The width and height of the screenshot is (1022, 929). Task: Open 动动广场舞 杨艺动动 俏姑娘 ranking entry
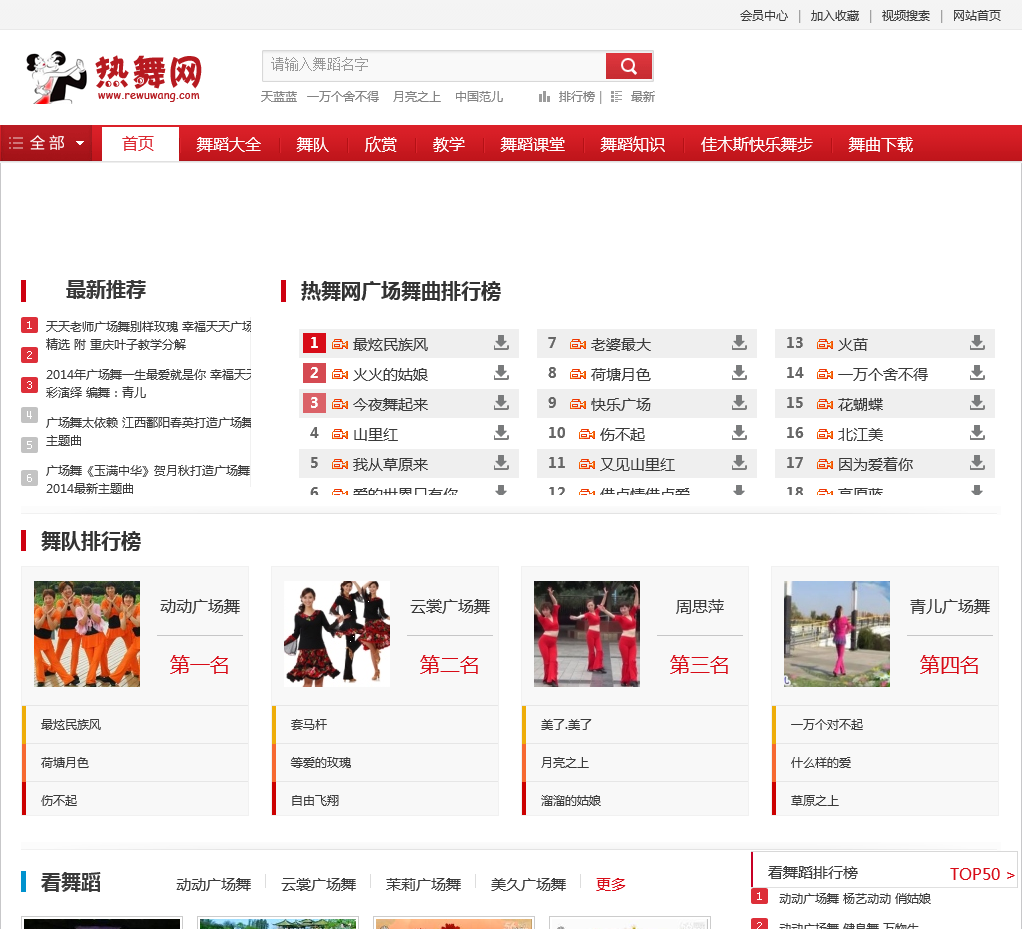[x=854, y=899]
